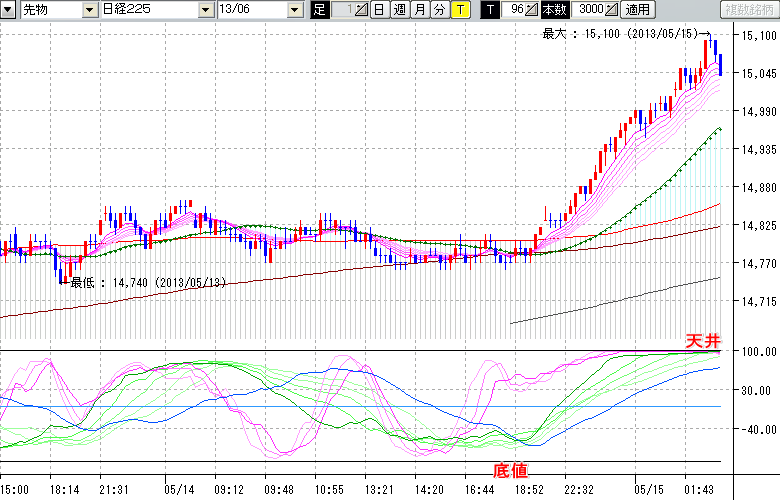Click the 複数銘柄 multiple symbols button

pyautogui.click(x=748, y=9)
